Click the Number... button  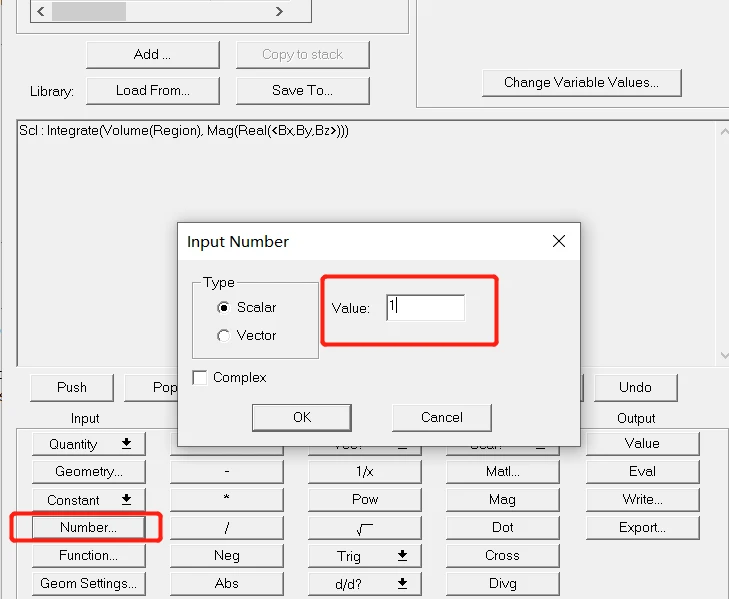pyautogui.click(x=89, y=527)
